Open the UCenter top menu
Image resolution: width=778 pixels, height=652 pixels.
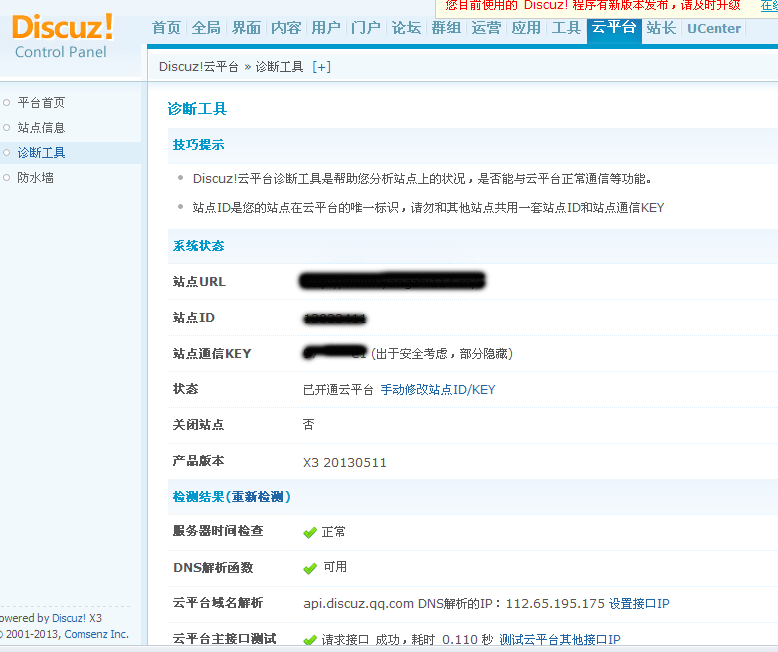coord(714,28)
